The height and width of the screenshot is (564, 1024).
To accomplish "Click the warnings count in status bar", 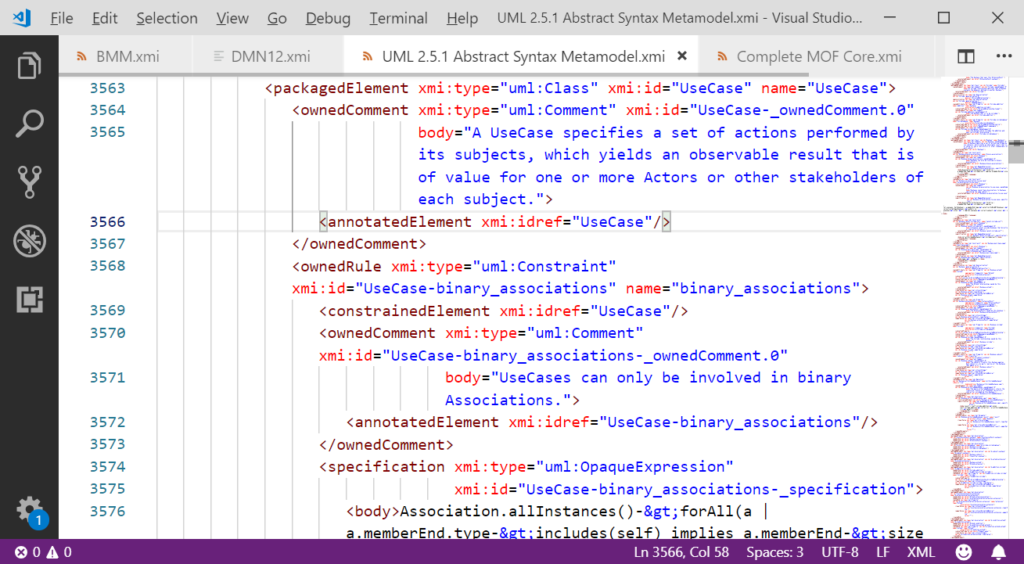I will 59,552.
